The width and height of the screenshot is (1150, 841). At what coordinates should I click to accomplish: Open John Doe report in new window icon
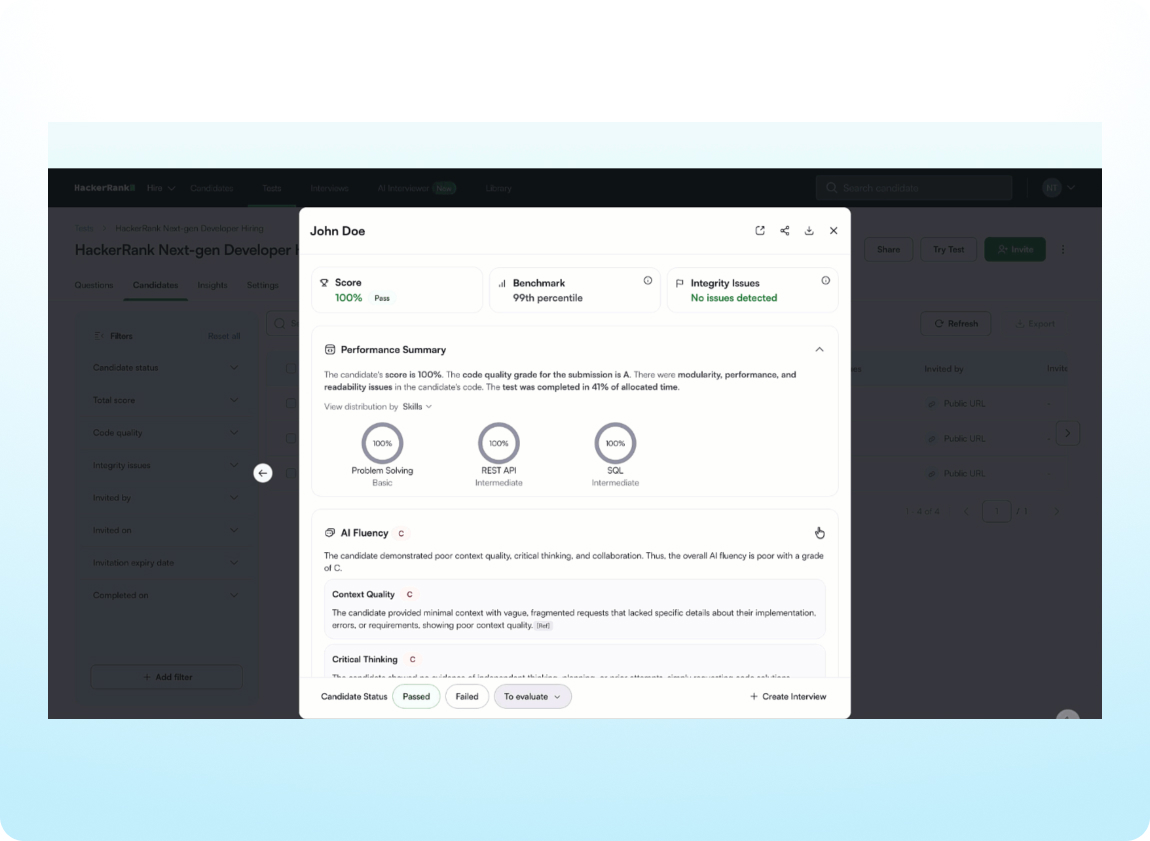760,230
